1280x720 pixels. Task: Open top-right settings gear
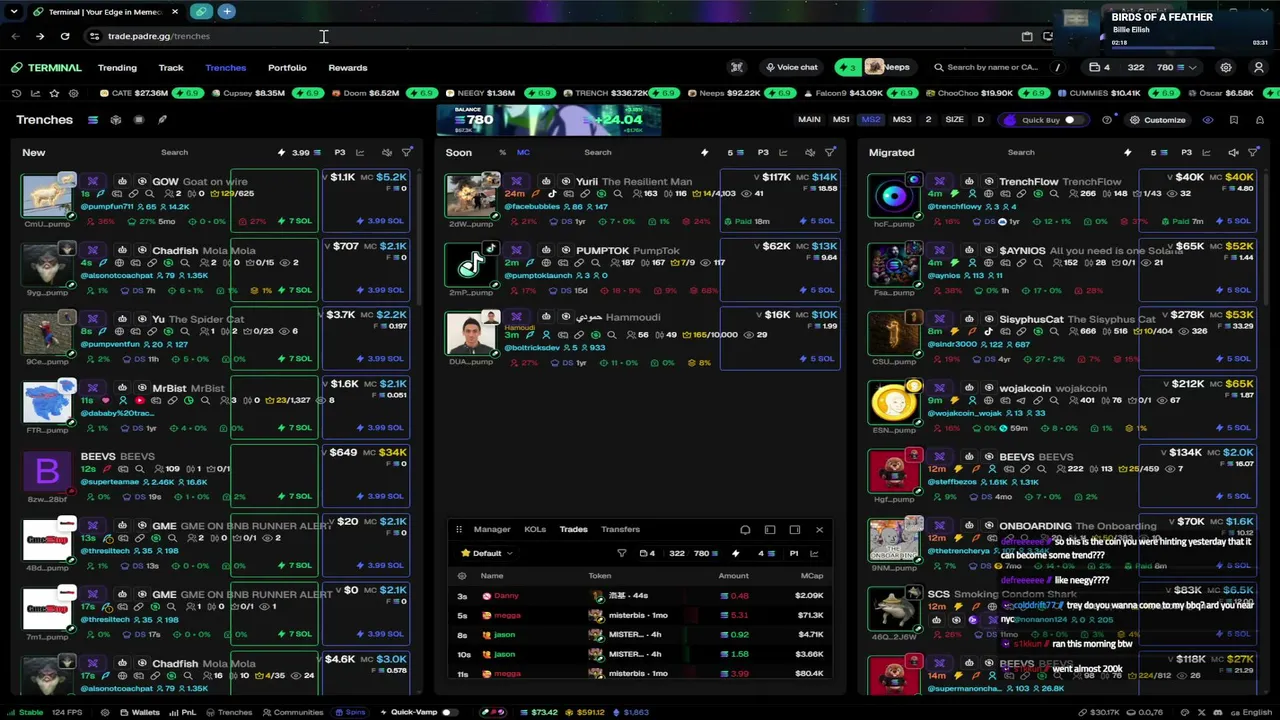coord(1226,67)
